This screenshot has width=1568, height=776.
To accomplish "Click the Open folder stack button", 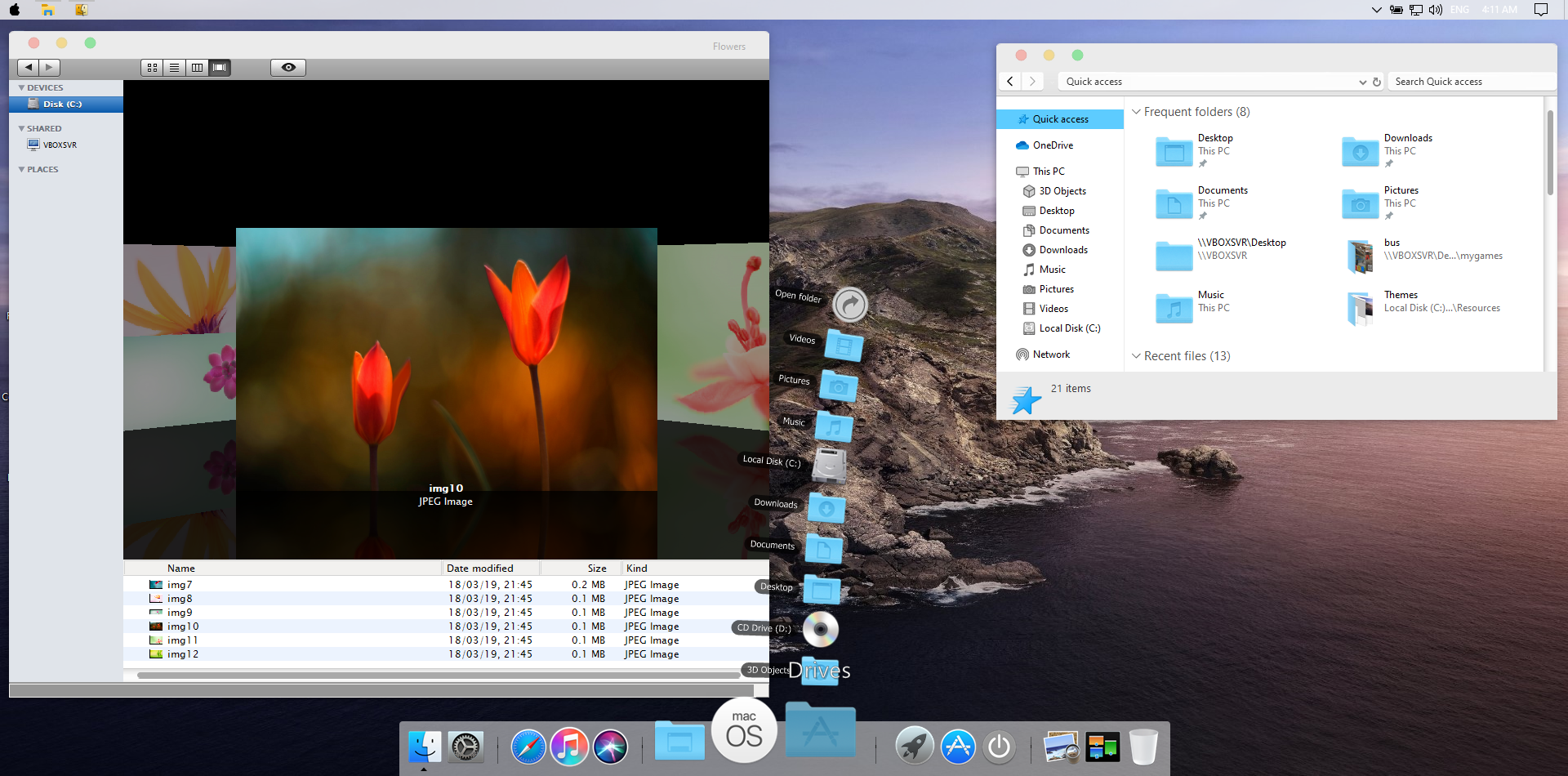I will coord(850,305).
